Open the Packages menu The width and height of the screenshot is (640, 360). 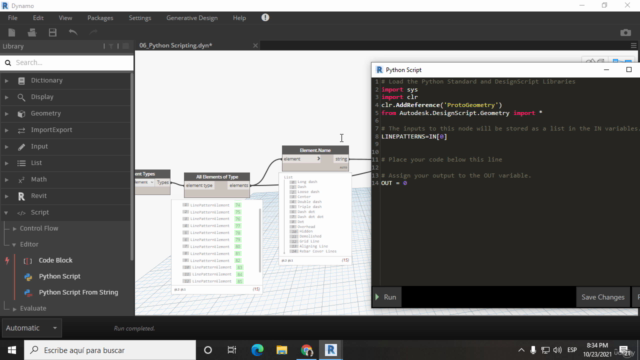(100, 18)
